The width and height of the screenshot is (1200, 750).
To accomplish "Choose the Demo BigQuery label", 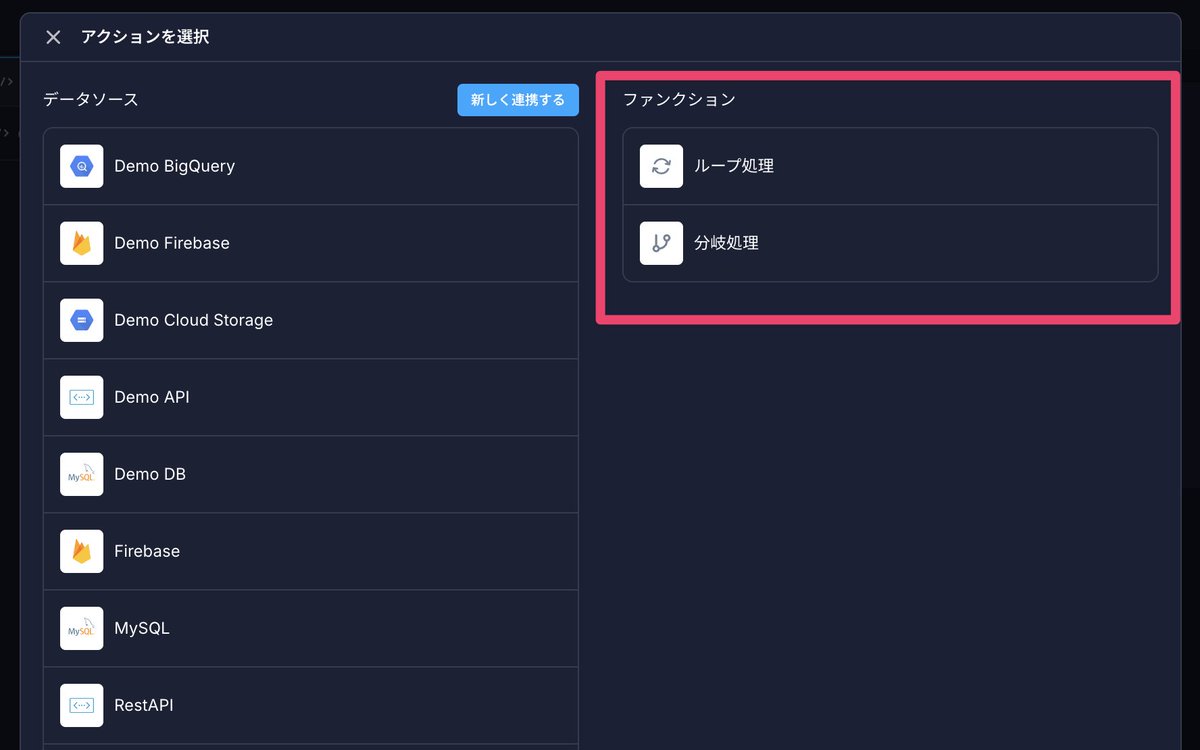I will (x=175, y=166).
